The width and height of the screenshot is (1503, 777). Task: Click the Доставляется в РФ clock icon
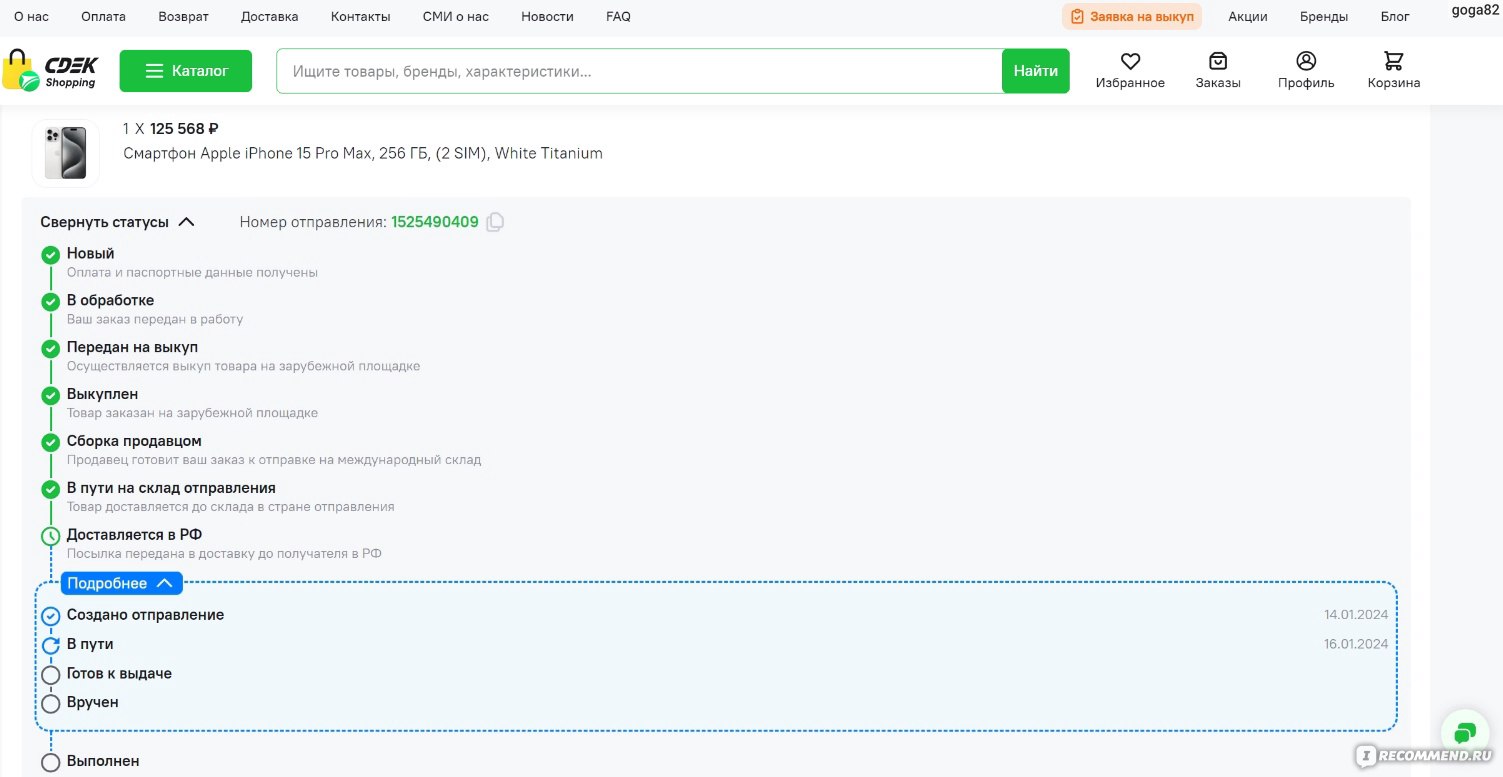(x=51, y=537)
